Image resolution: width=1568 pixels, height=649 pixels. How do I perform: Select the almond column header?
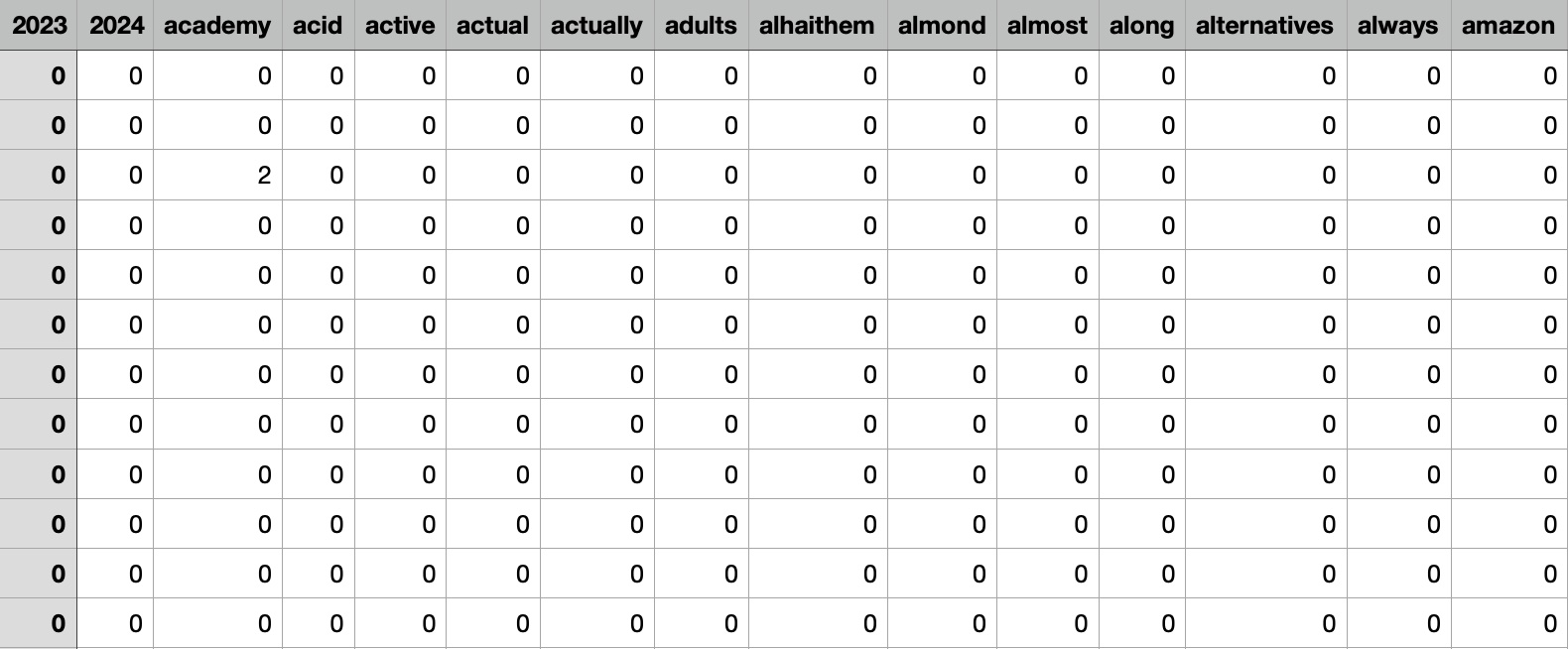(942, 26)
